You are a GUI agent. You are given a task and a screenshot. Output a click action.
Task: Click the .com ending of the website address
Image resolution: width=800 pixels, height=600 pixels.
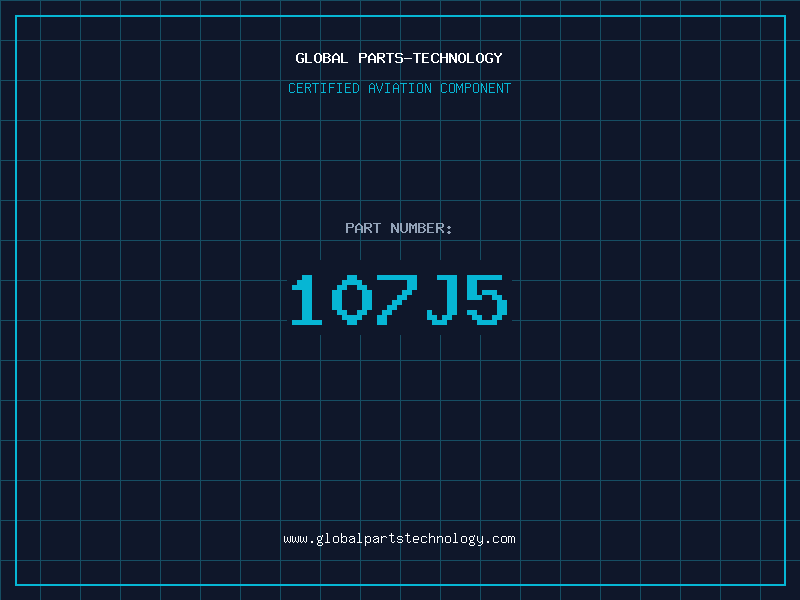[500, 539]
